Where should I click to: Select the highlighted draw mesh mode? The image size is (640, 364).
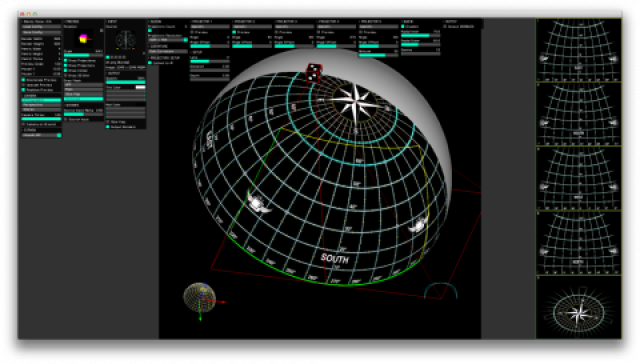(x=83, y=99)
